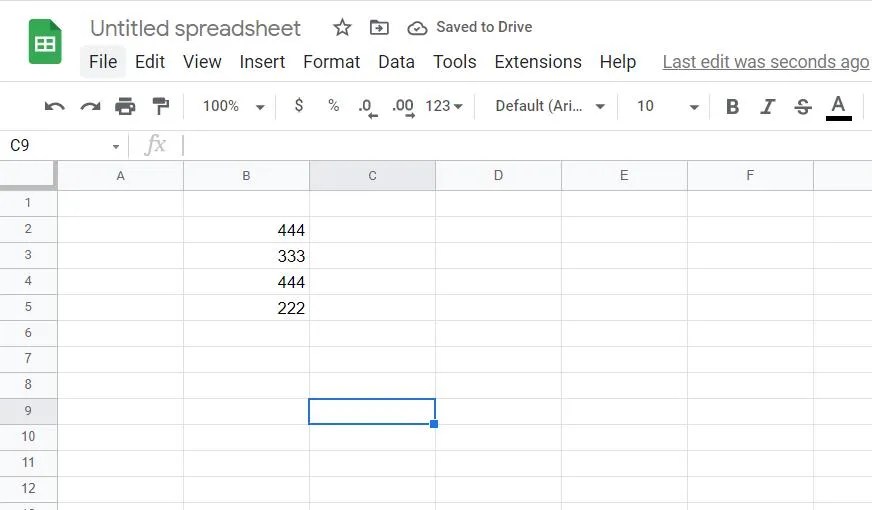This screenshot has height=510, width=872.
Task: Open the Tools menu
Action: click(x=455, y=62)
